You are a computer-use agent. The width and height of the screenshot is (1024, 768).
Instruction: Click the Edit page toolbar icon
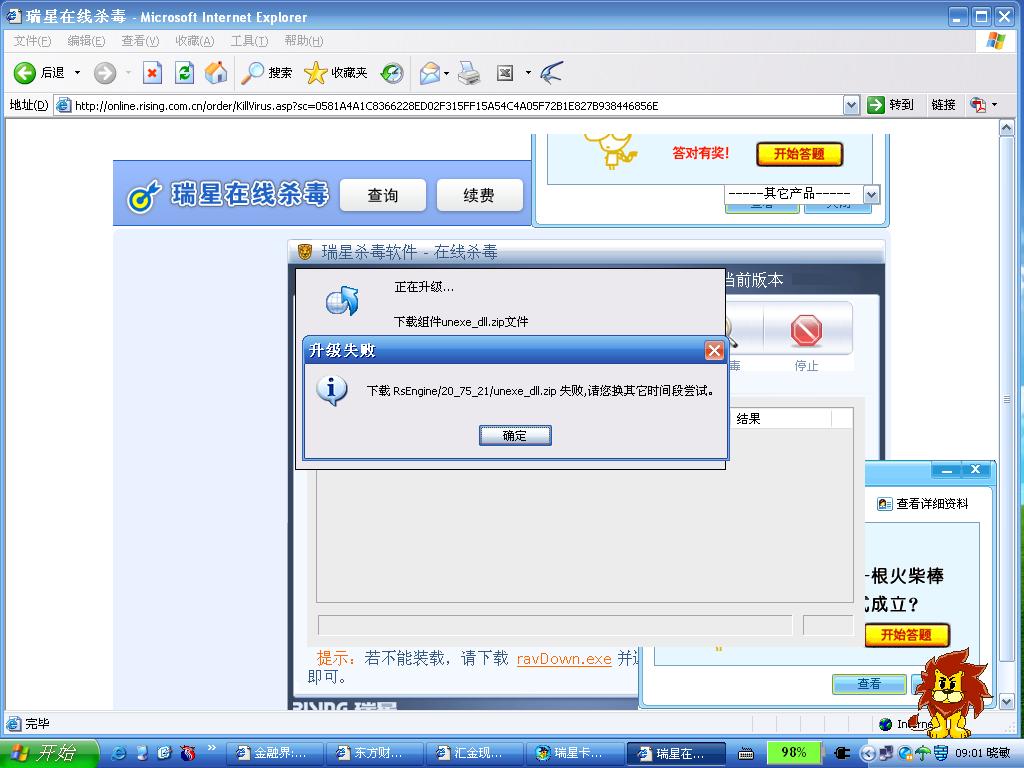coord(505,72)
